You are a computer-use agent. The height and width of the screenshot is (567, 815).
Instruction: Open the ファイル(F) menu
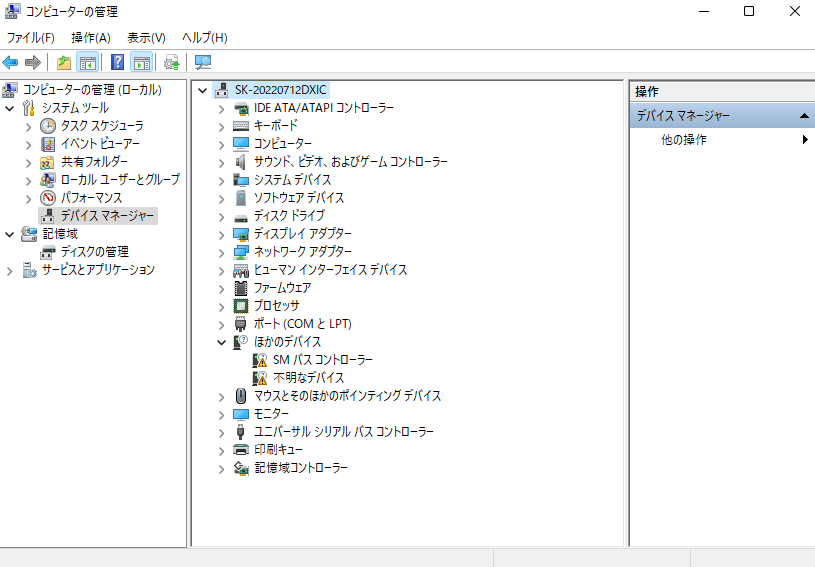pos(31,37)
